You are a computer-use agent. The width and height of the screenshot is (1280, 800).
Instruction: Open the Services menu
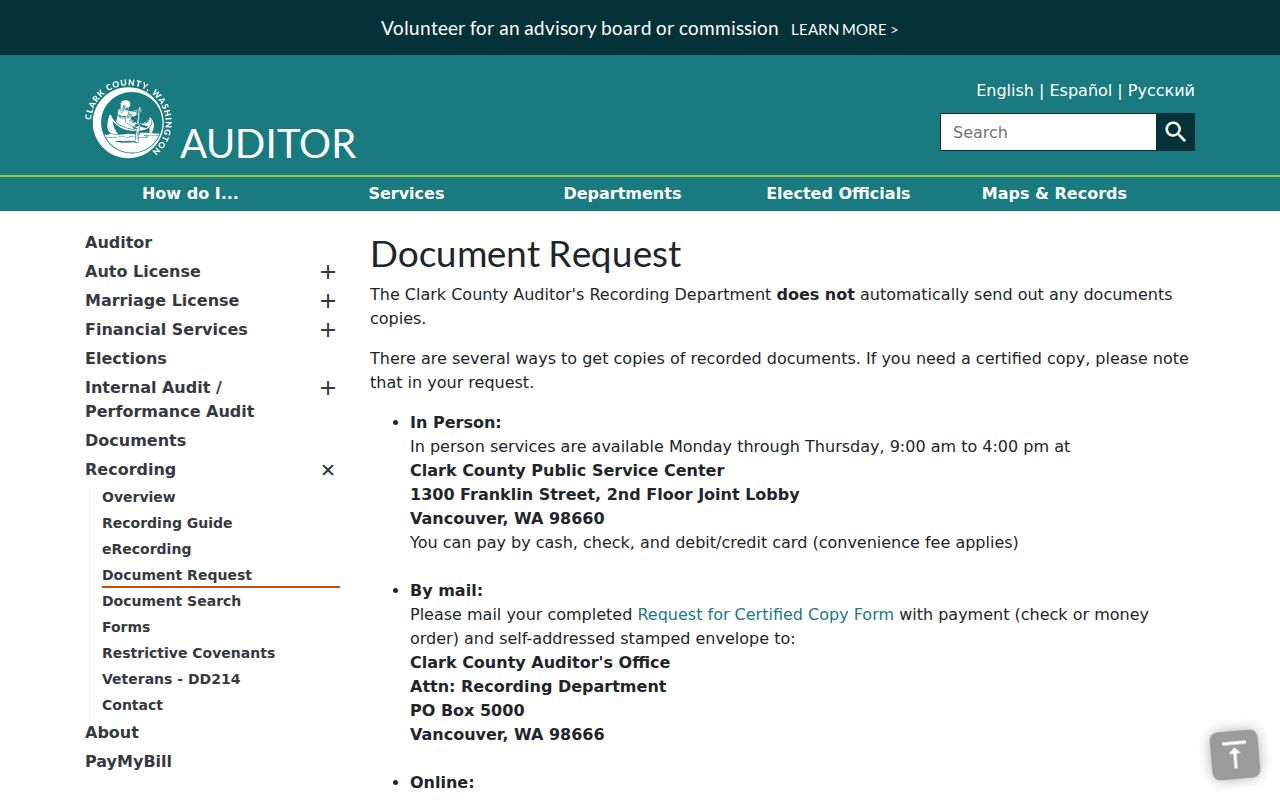[406, 194]
